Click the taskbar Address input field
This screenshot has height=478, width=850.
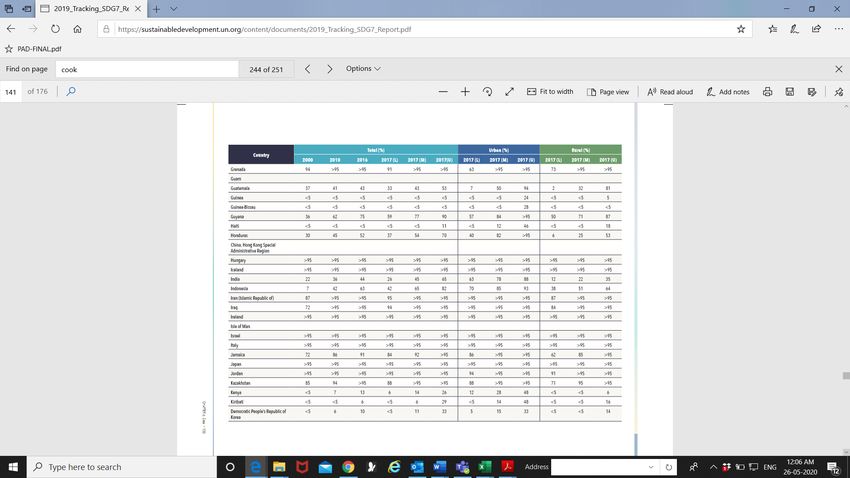pos(599,467)
